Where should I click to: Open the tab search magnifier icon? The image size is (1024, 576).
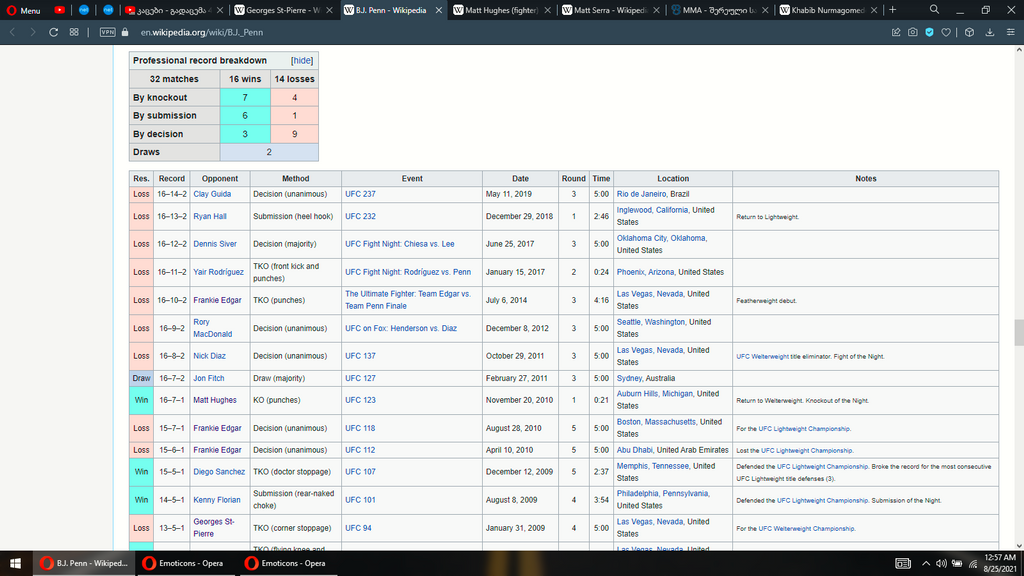[935, 9]
